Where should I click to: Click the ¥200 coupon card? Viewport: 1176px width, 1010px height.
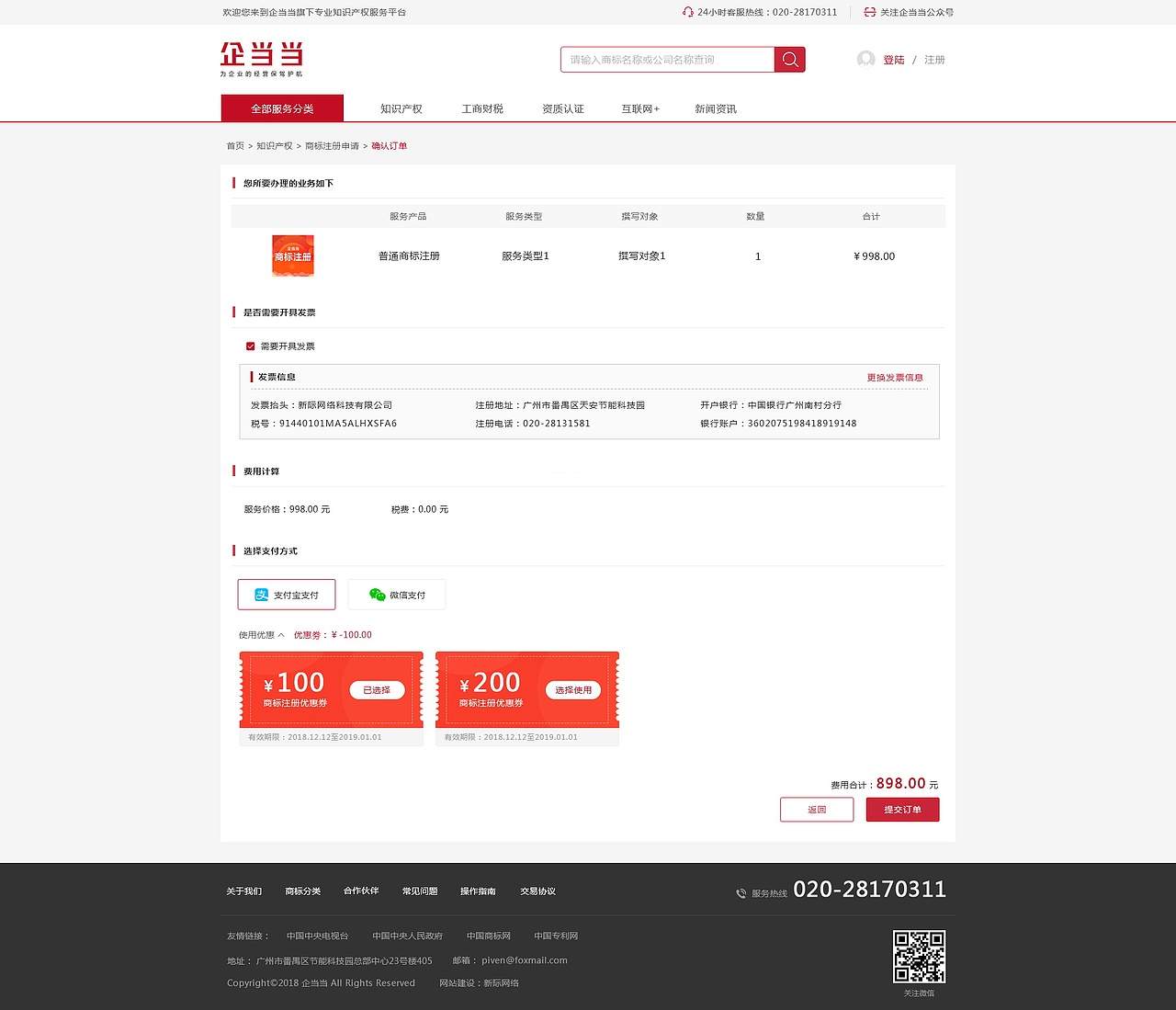point(527,698)
